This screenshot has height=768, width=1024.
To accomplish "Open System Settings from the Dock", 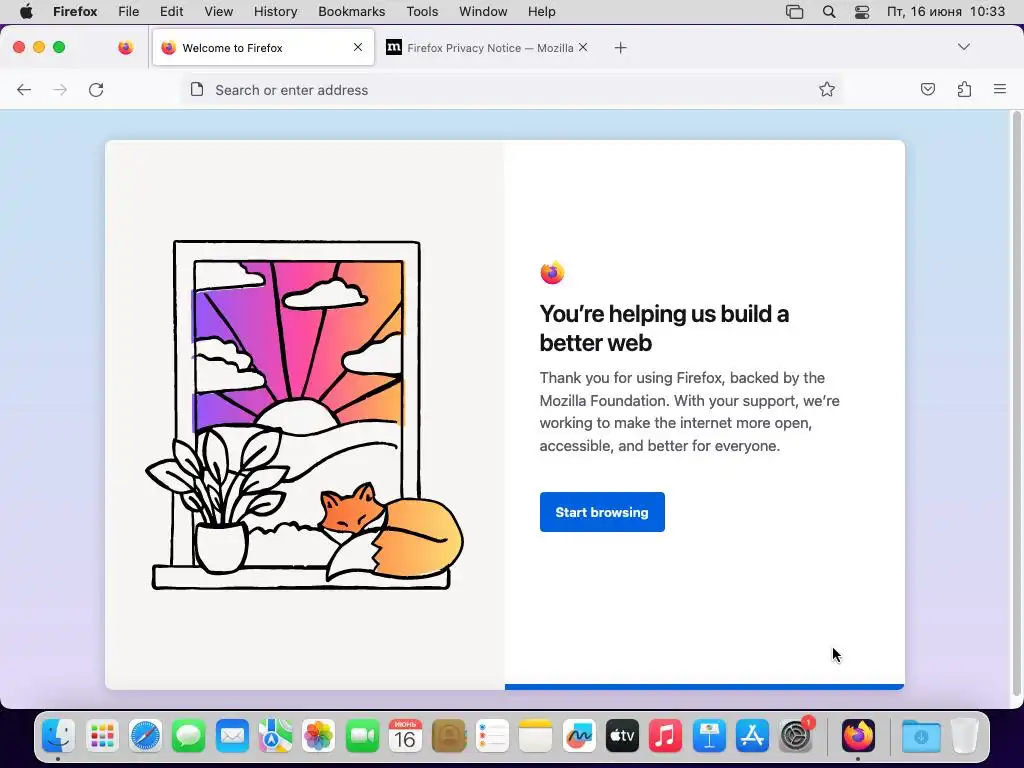I will (x=795, y=736).
